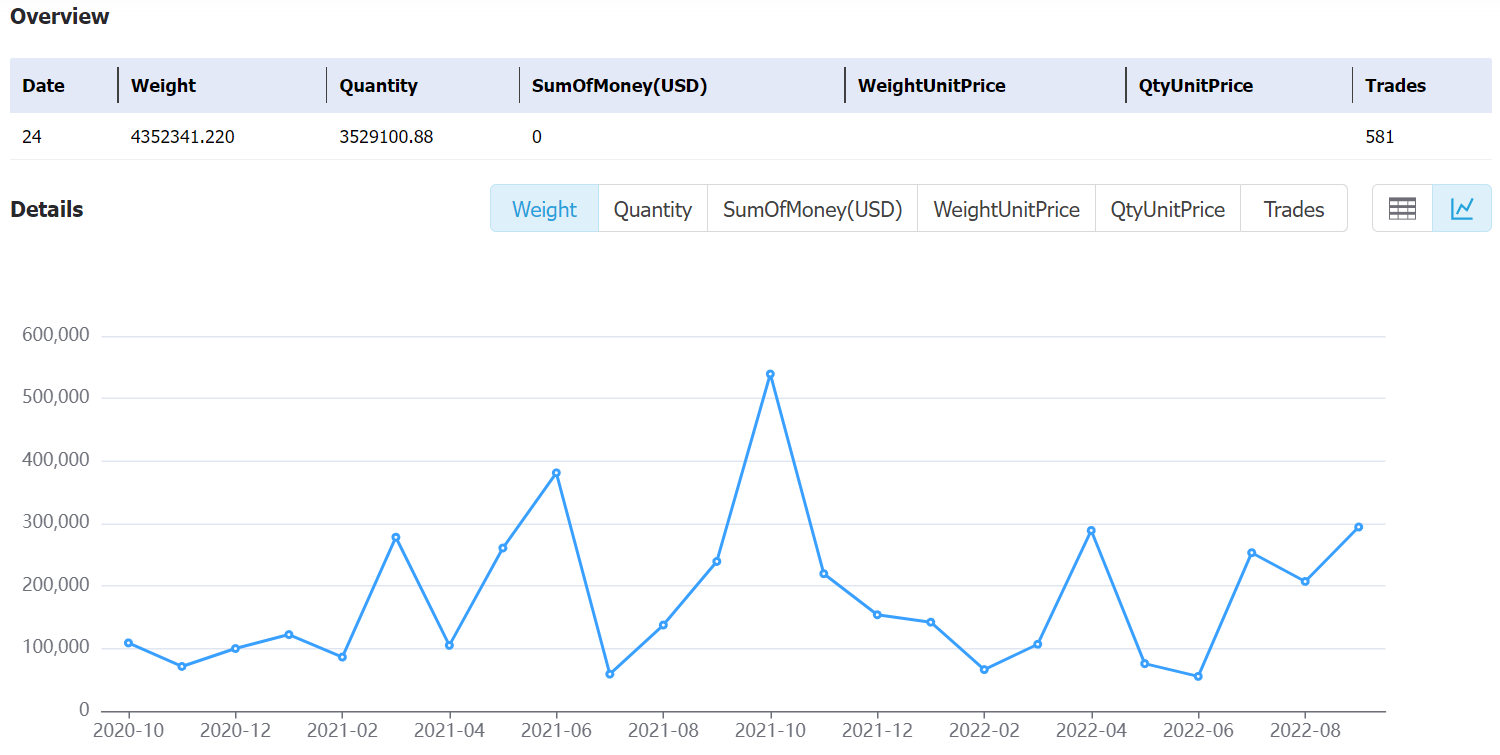Image resolution: width=1500 pixels, height=755 pixels.
Task: Click the 2021-02 data point on chart
Action: [x=342, y=657]
